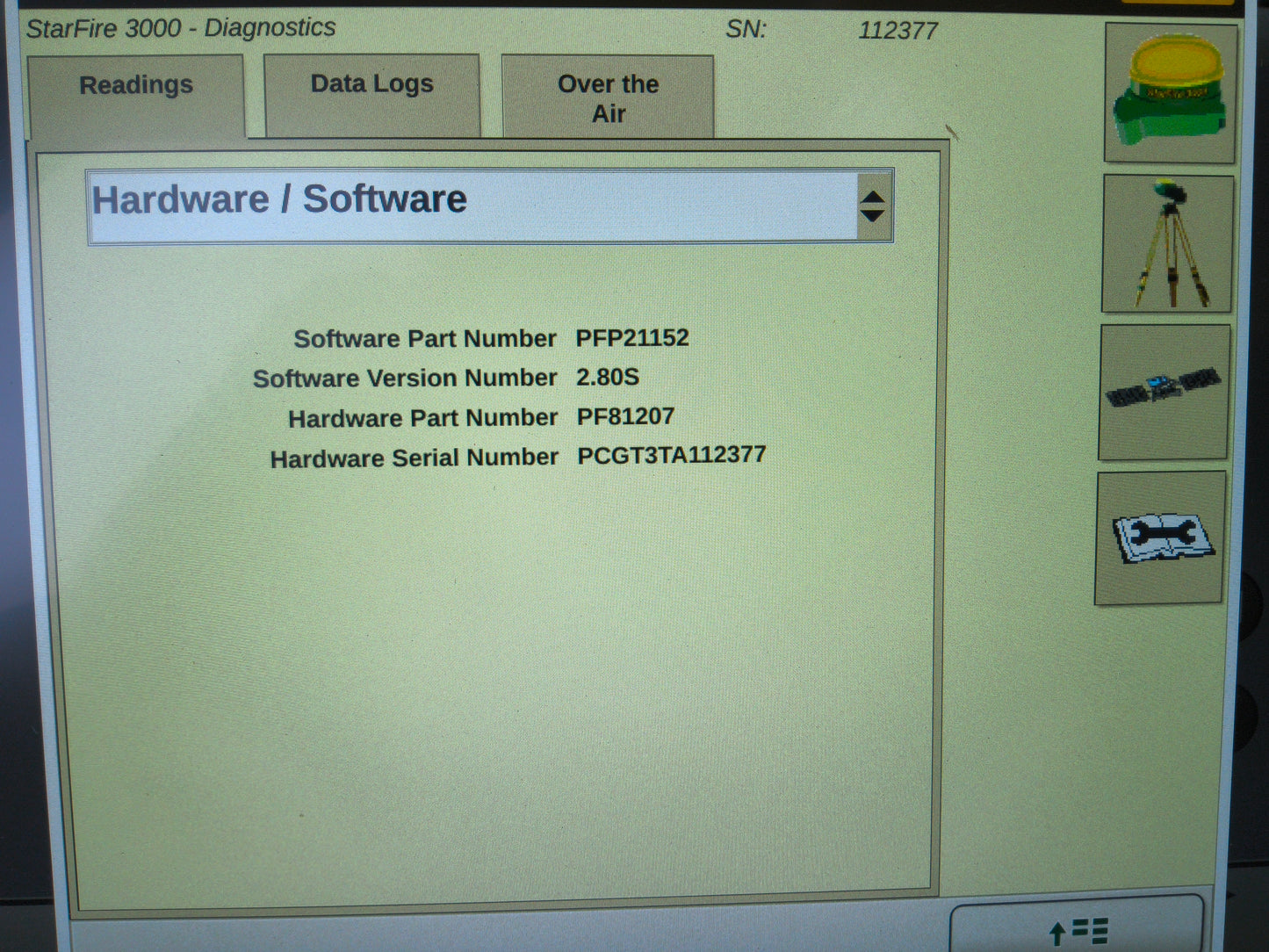Click the dropdown up/down arrow stepper

[873, 206]
